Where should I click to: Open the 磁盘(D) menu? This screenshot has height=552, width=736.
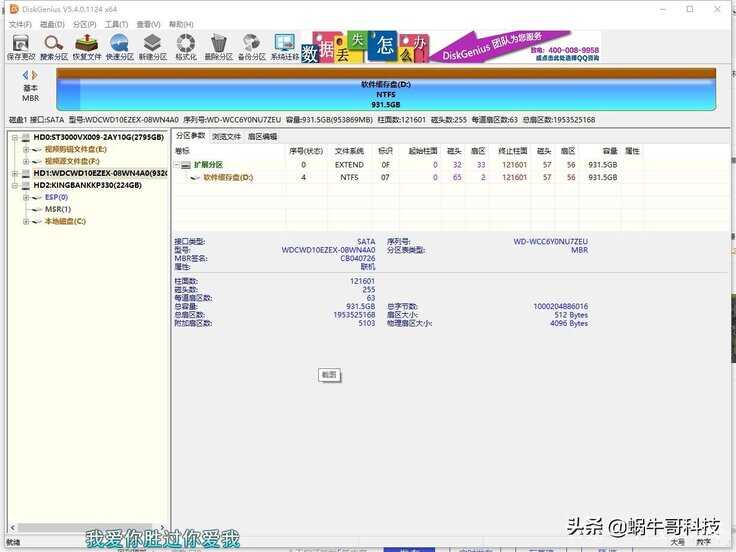pyautogui.click(x=52, y=24)
